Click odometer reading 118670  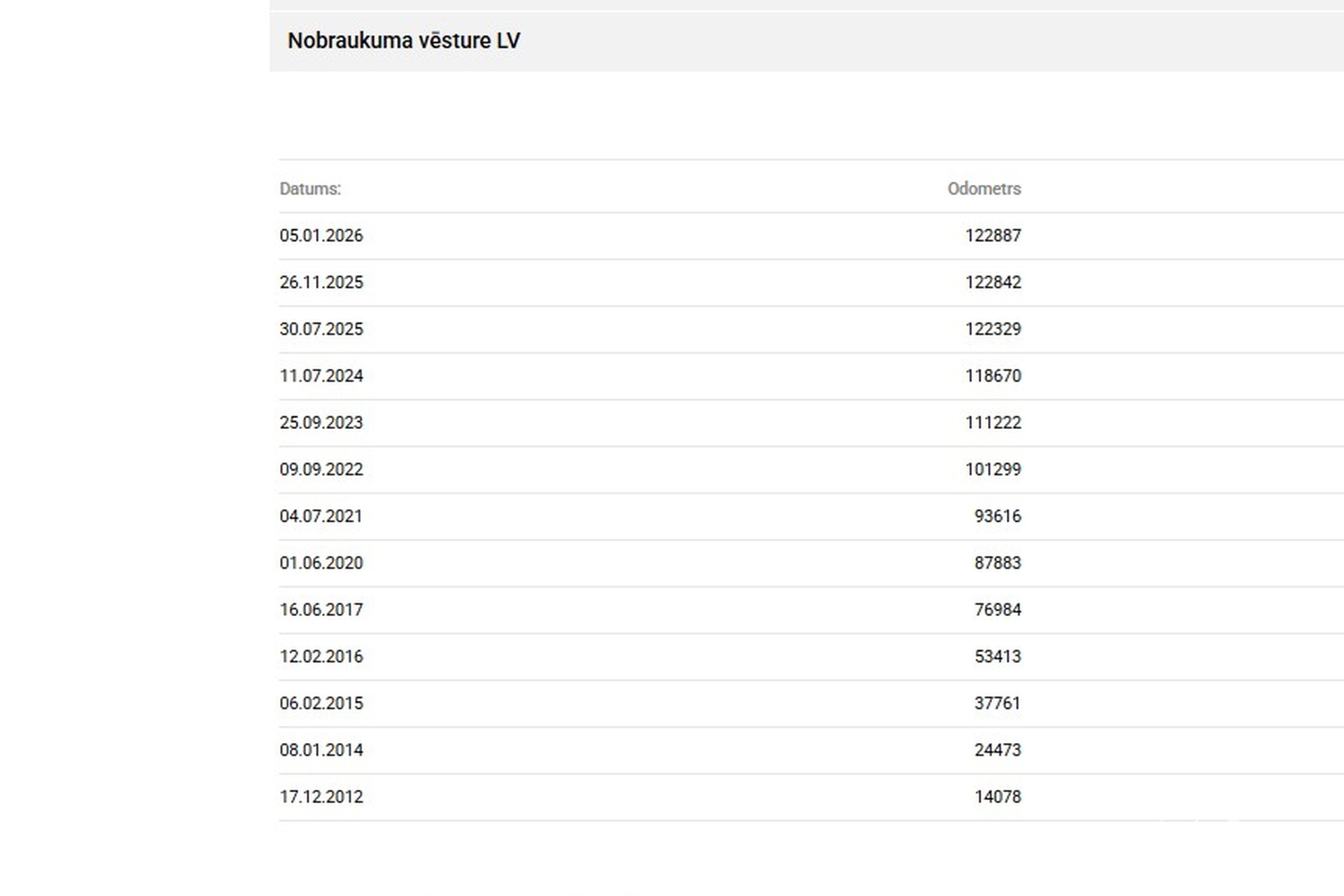(993, 376)
